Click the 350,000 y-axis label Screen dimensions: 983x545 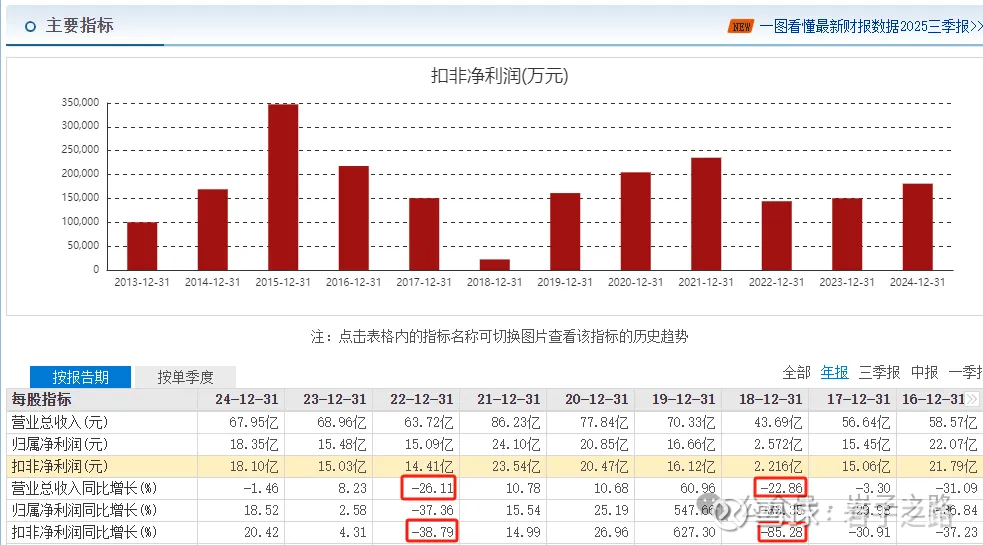[x=80, y=102]
